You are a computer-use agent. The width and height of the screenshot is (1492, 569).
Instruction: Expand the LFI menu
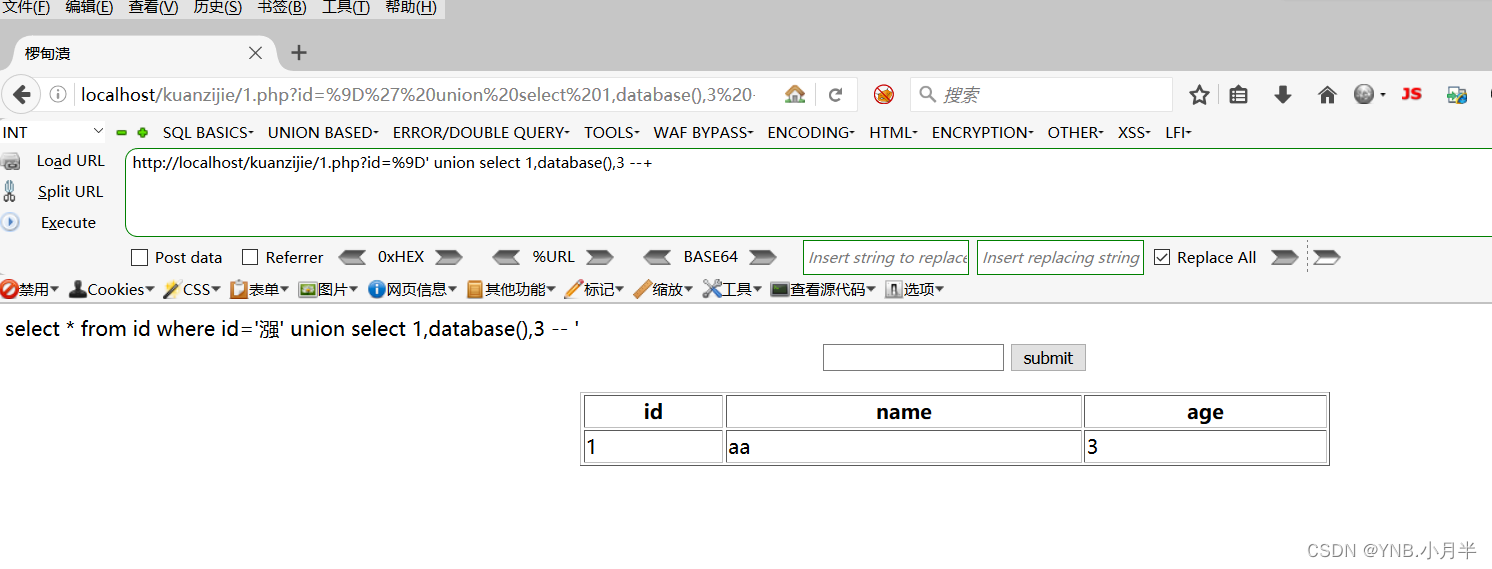pyautogui.click(x=1178, y=132)
